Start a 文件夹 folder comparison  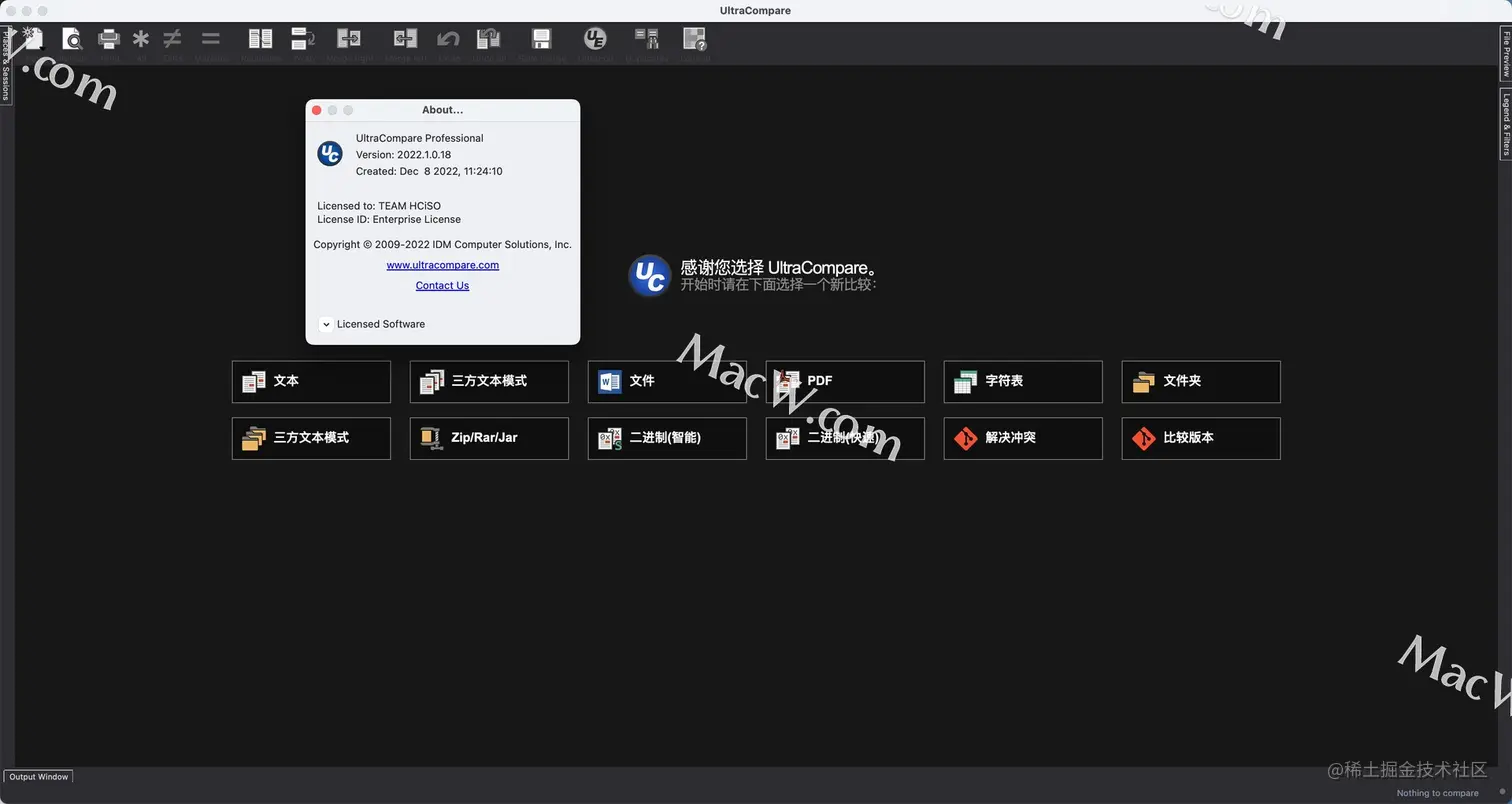point(1201,381)
